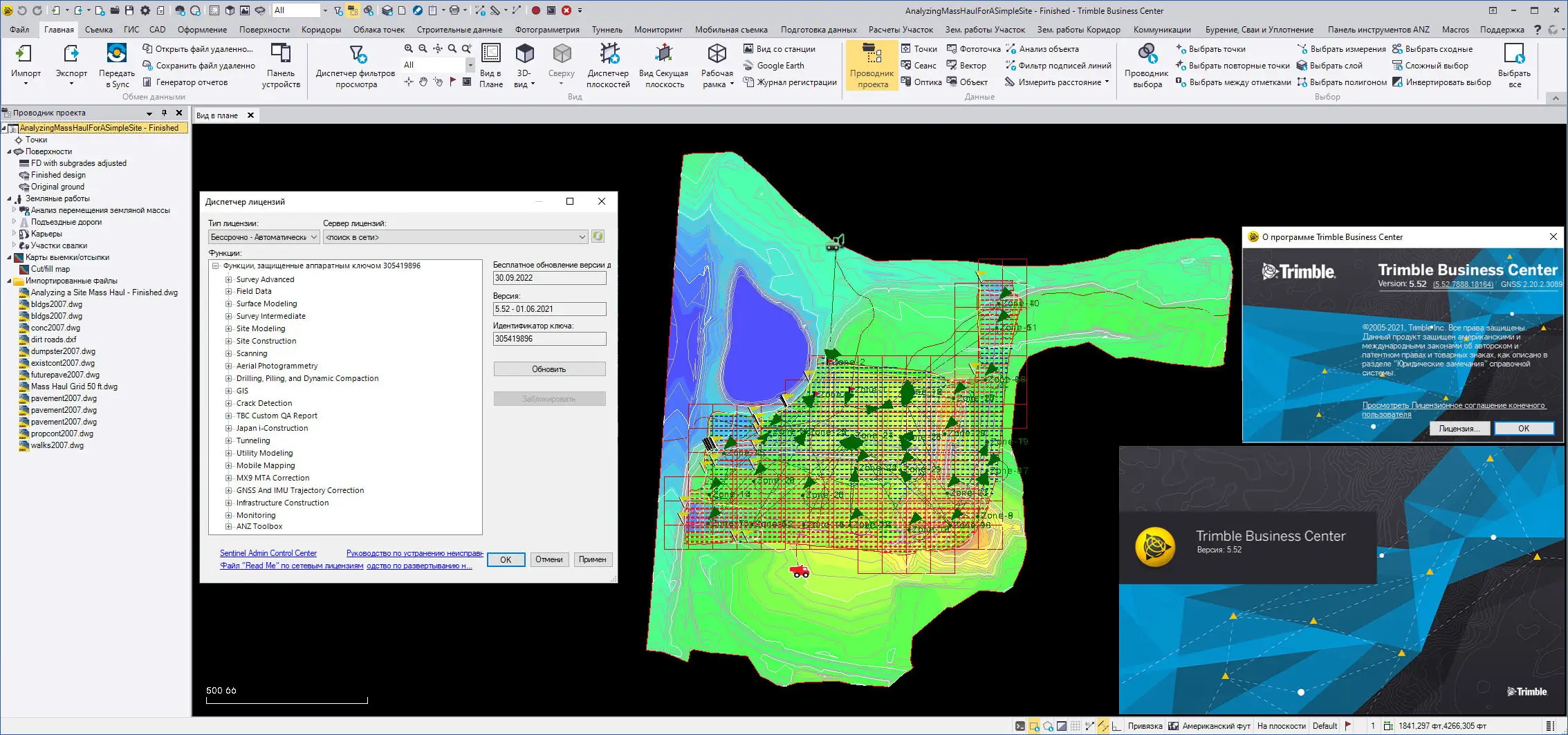The width and height of the screenshot is (1568, 735).
Task: Open the Report Generator
Action: pos(185,82)
